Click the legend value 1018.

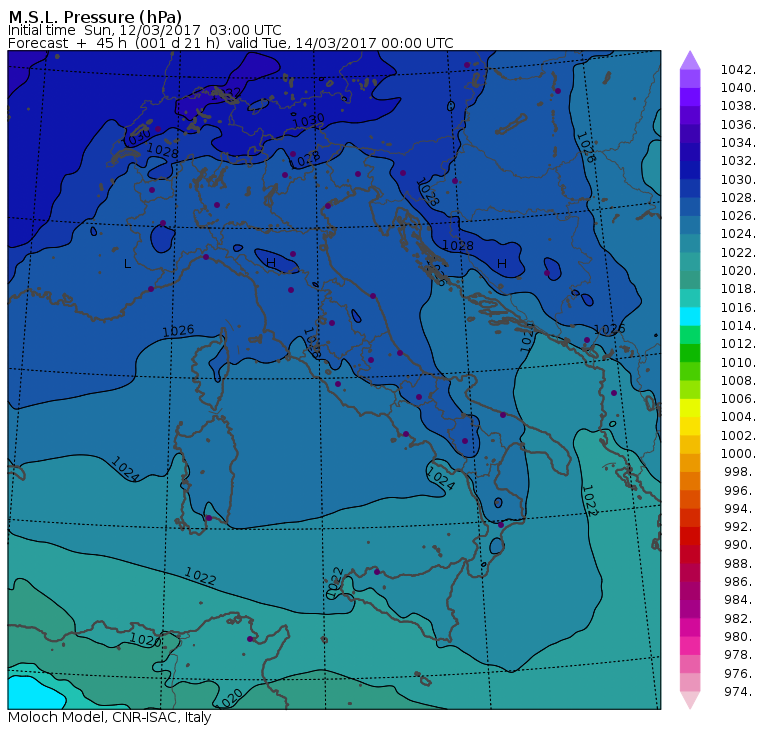click(738, 289)
